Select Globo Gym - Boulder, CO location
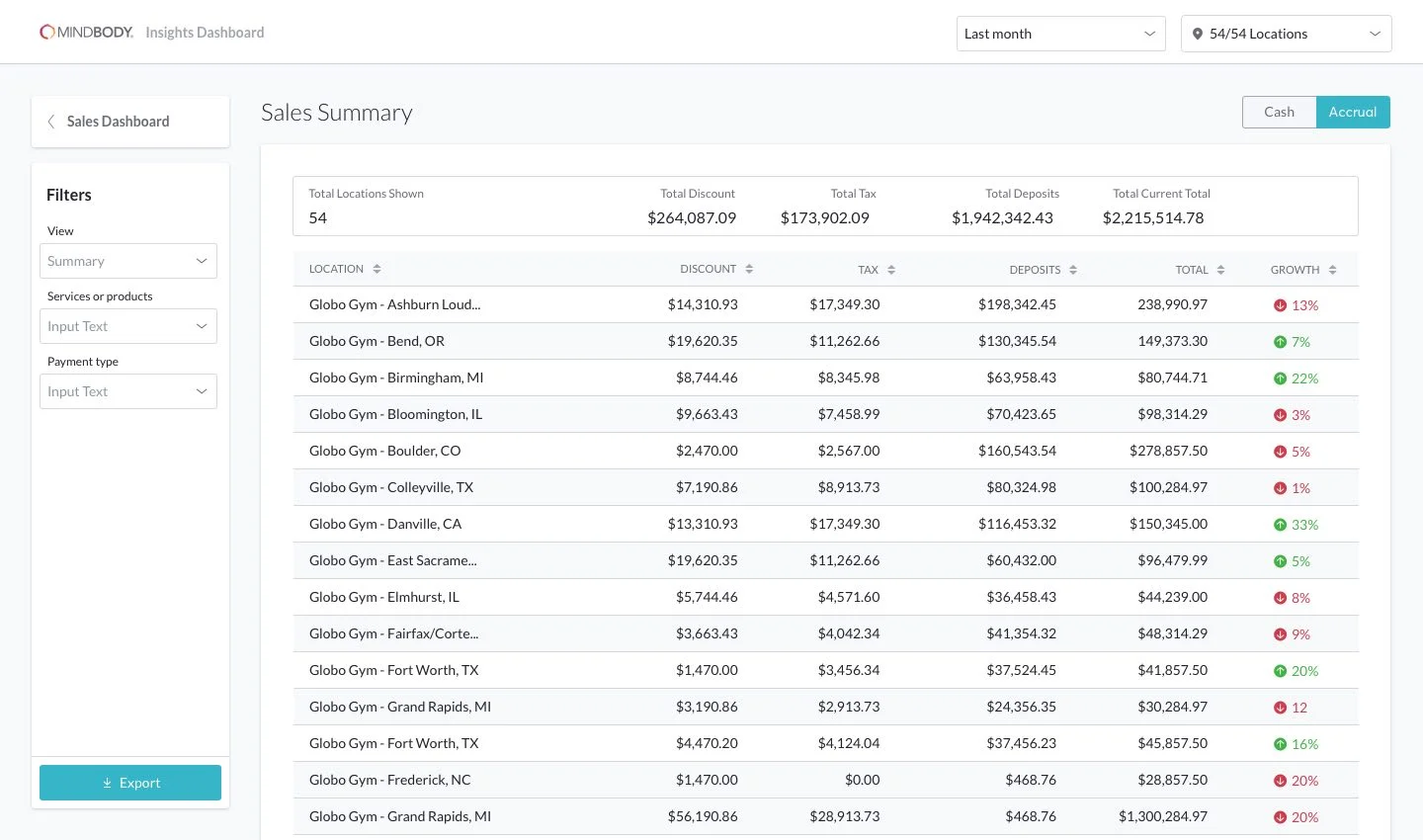Screen dimensions: 1423x840 point(384,451)
